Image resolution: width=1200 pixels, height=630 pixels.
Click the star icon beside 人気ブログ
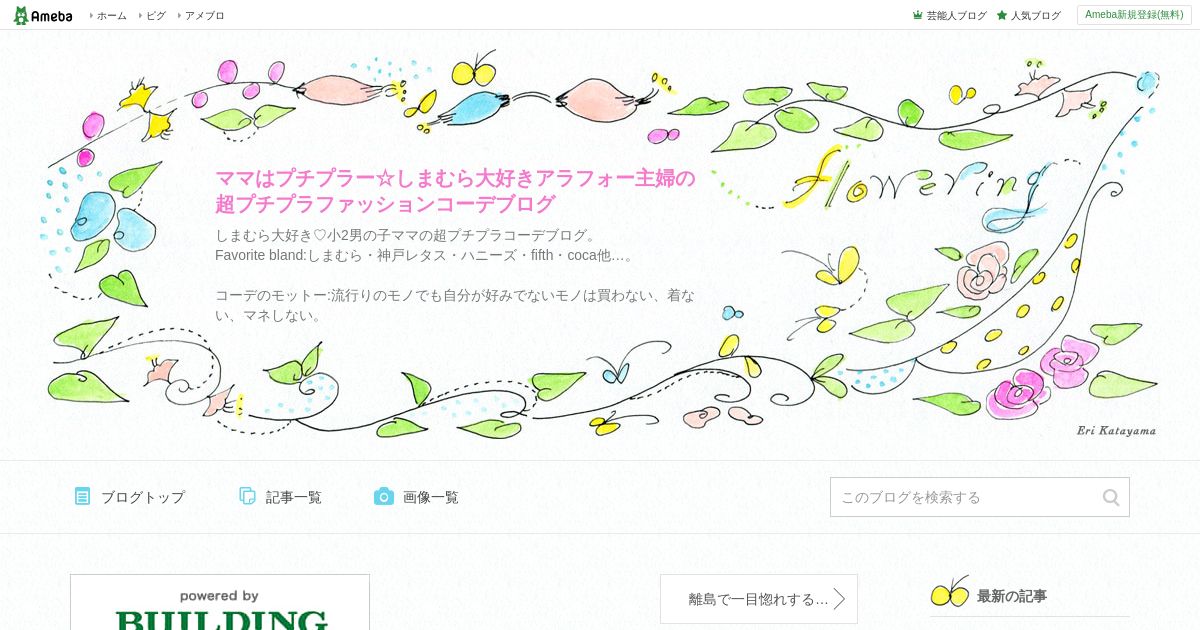[x=1002, y=15]
